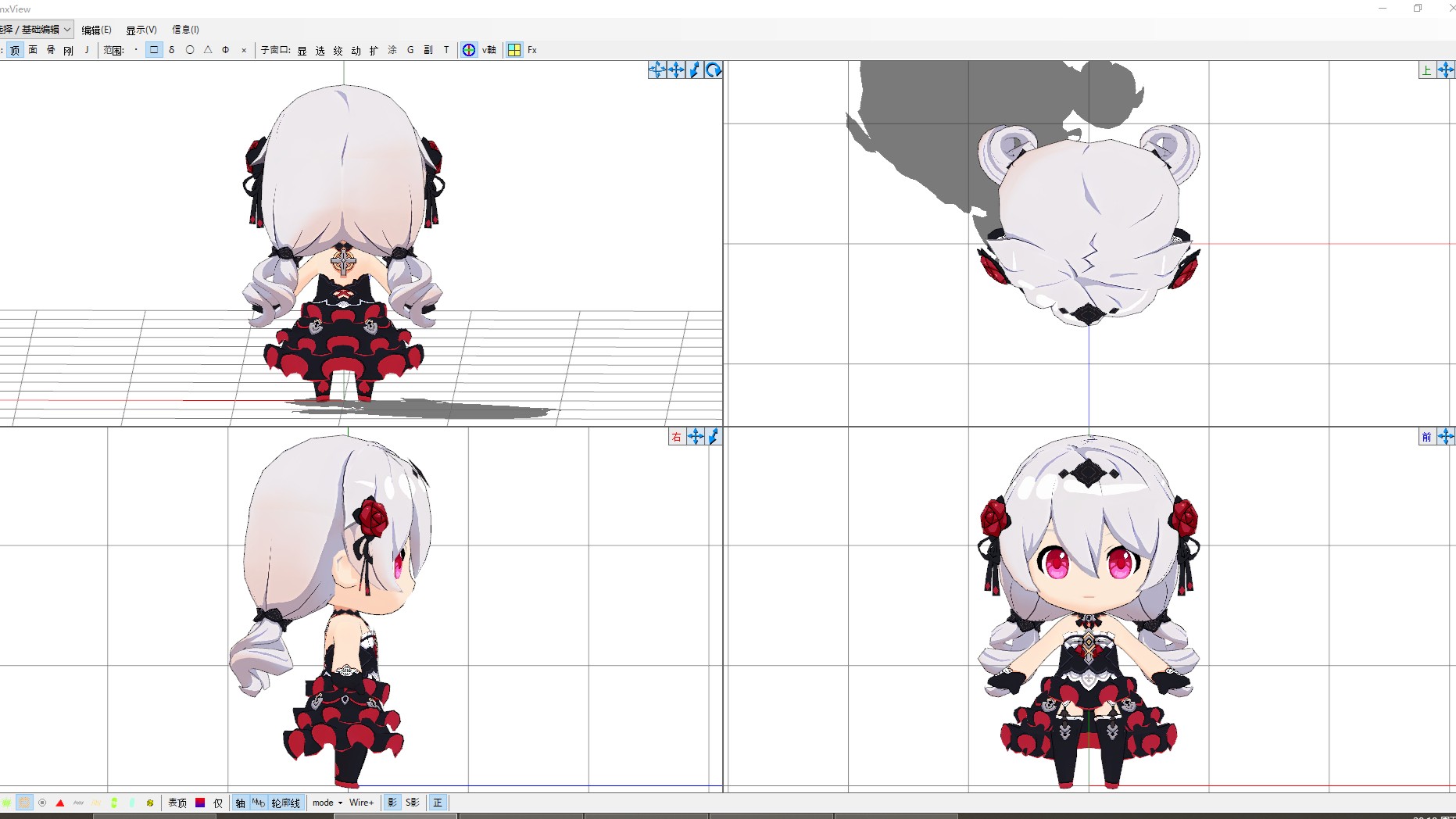This screenshot has width=1456, height=819.
Task: Click the colored circle axis icon
Action: (x=469, y=50)
